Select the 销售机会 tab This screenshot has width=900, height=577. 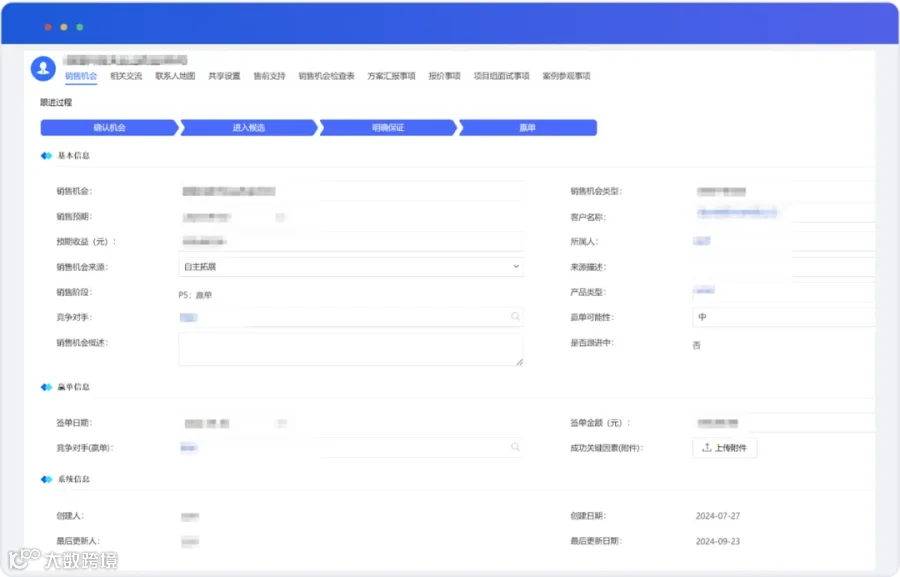(x=81, y=76)
